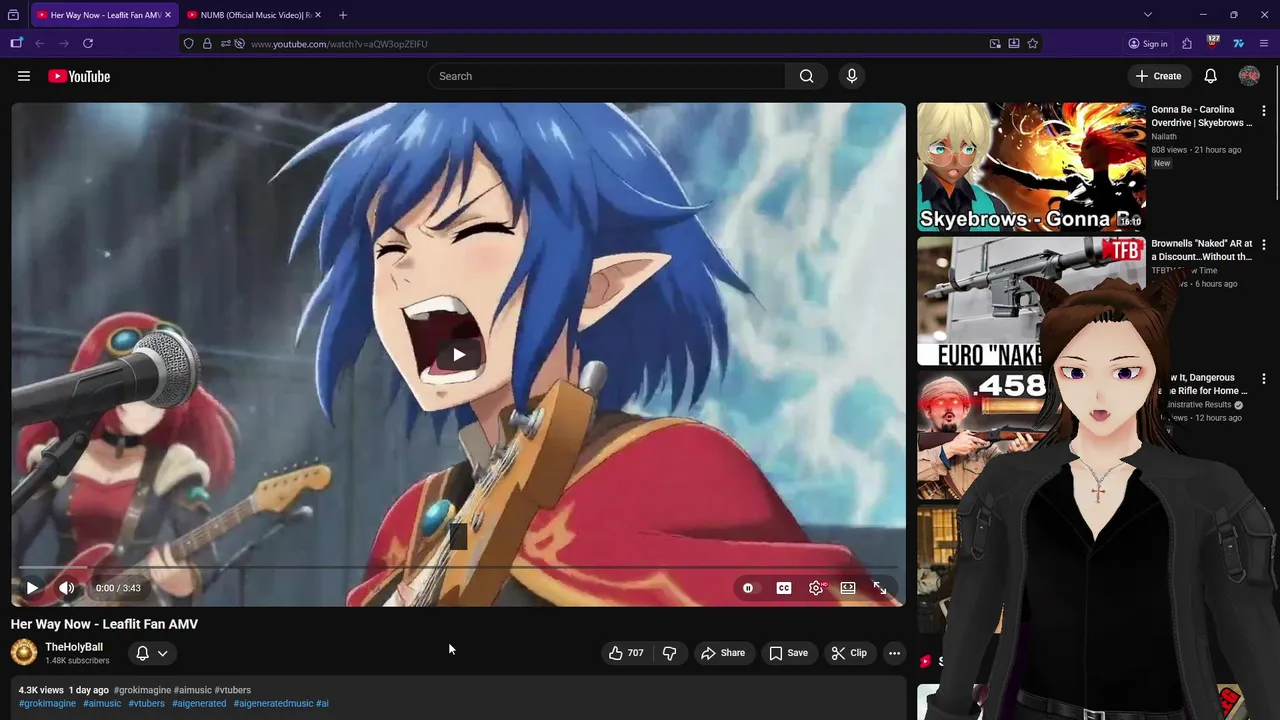Open menu for Gonna Be - Carolina video
This screenshot has height=720, width=1280.
[1264, 111]
